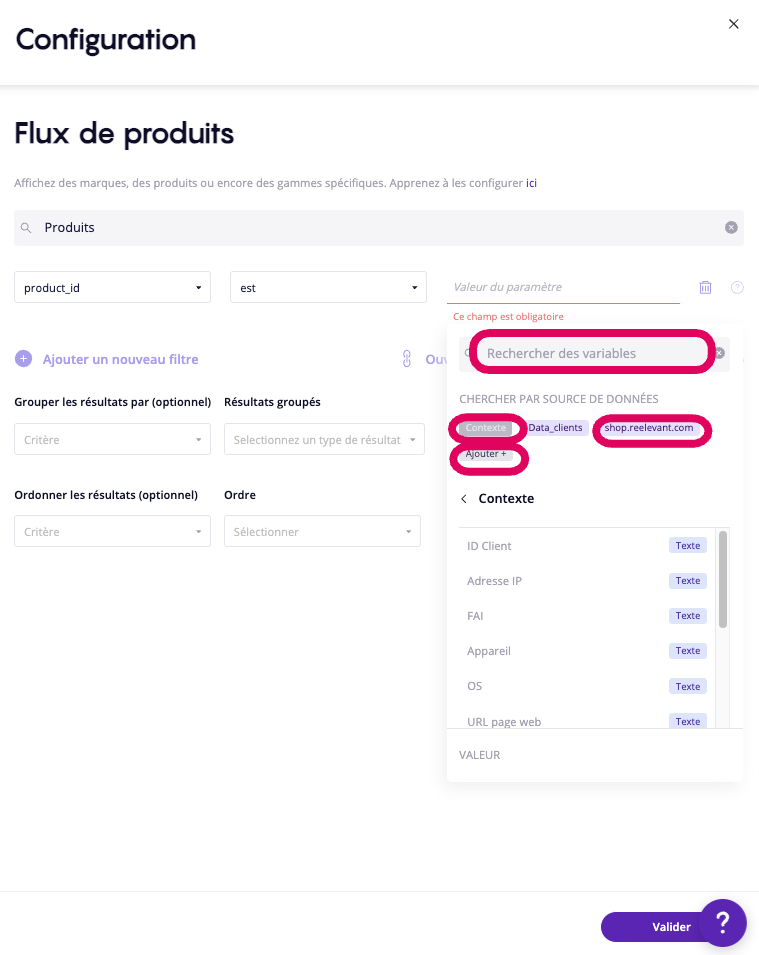Clear the Produits search field
This screenshot has height=955, width=759.
731,228
